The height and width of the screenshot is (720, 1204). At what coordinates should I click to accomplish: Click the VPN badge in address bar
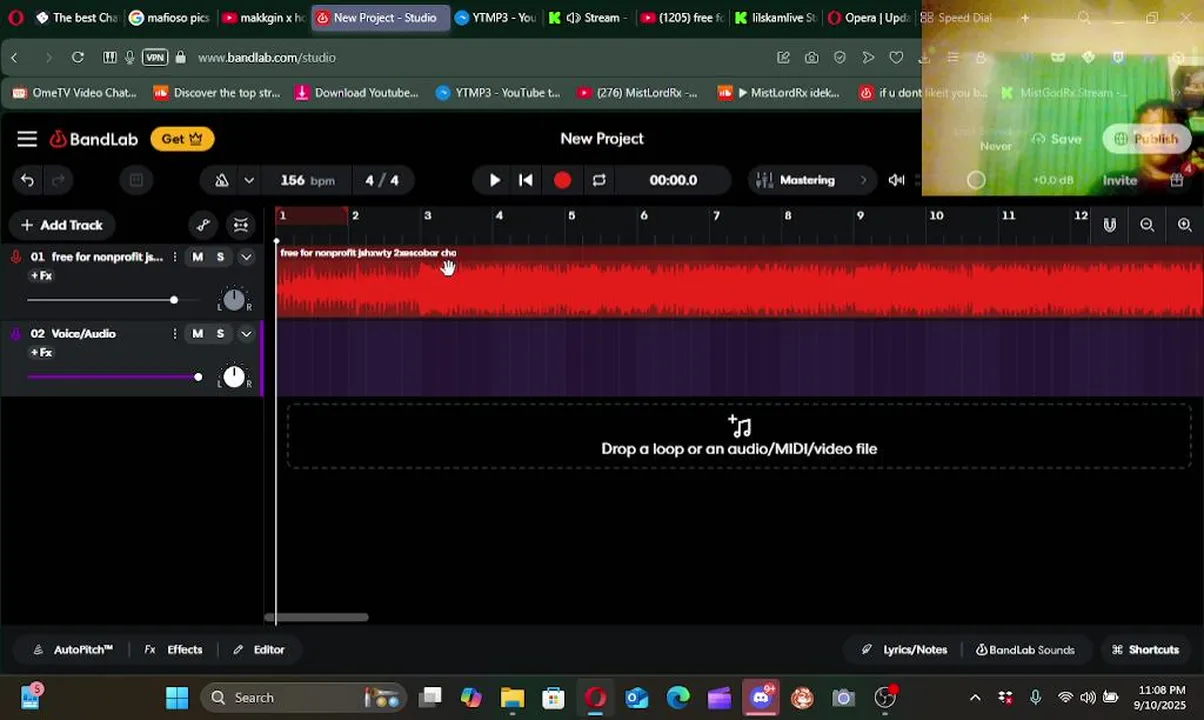(155, 57)
